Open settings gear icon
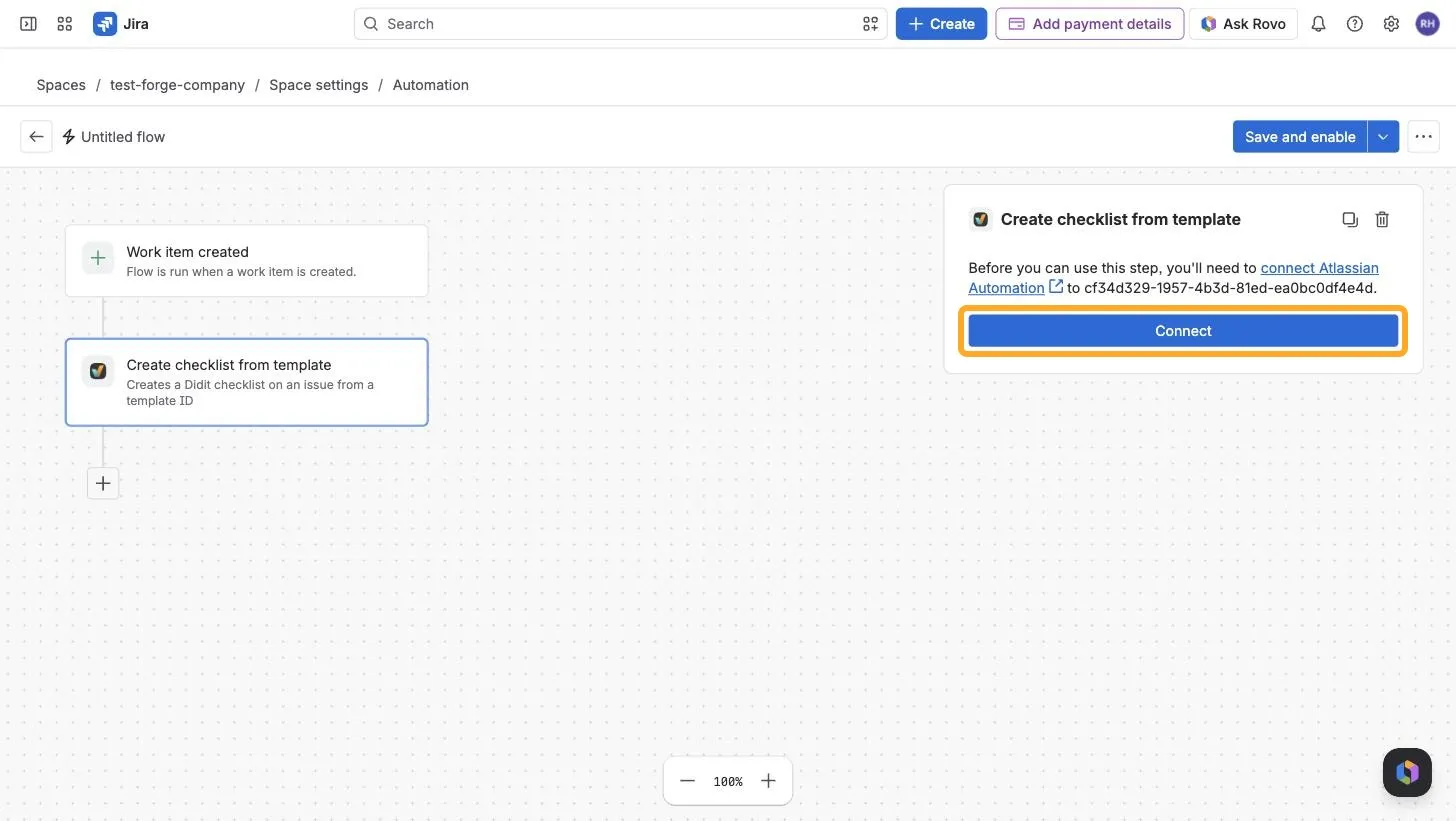This screenshot has width=1456, height=821. coord(1391,24)
